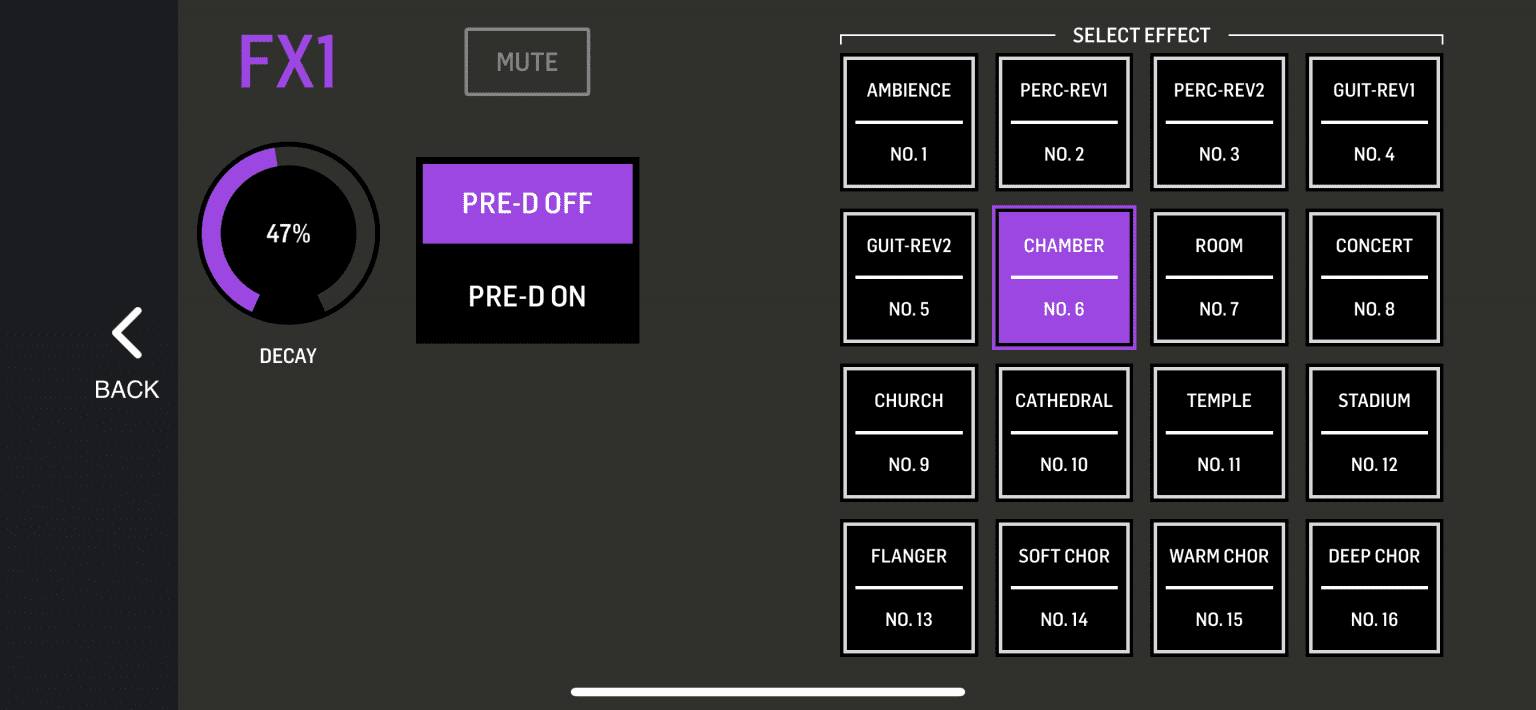Select the Concert reverb effect
The image size is (1536, 710).
tap(1374, 277)
